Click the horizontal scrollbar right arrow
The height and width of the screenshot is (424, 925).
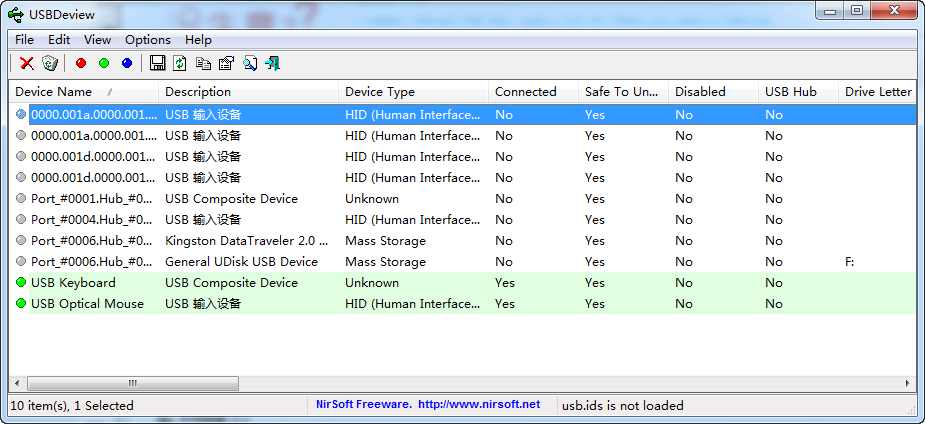(909, 384)
